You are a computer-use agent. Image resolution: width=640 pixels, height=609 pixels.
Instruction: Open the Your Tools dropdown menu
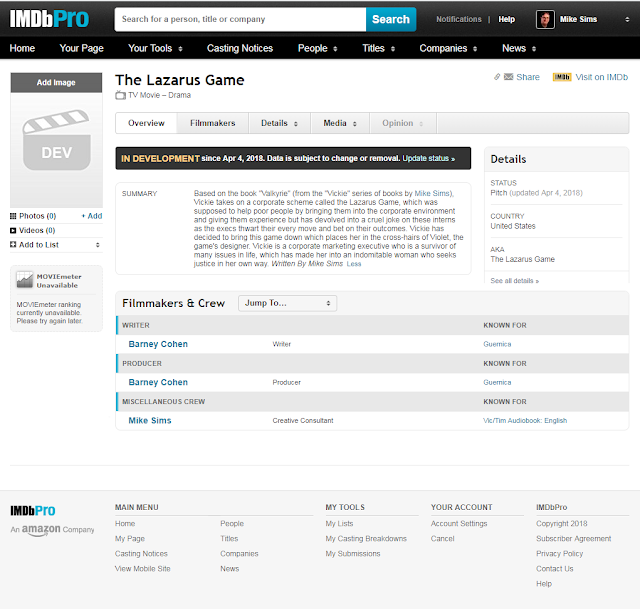(155, 49)
